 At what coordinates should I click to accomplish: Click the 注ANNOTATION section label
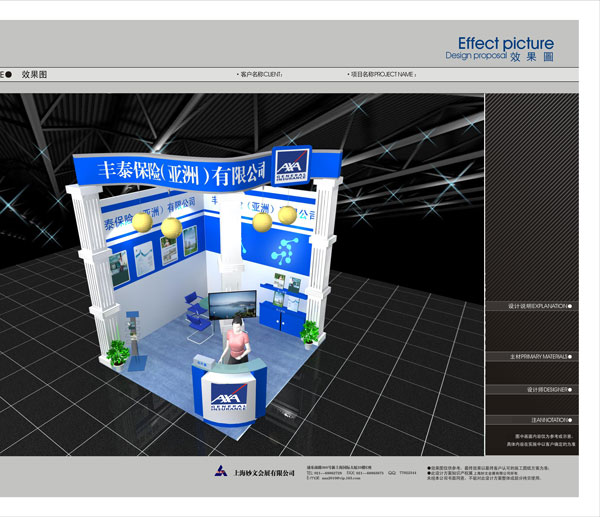(x=551, y=420)
